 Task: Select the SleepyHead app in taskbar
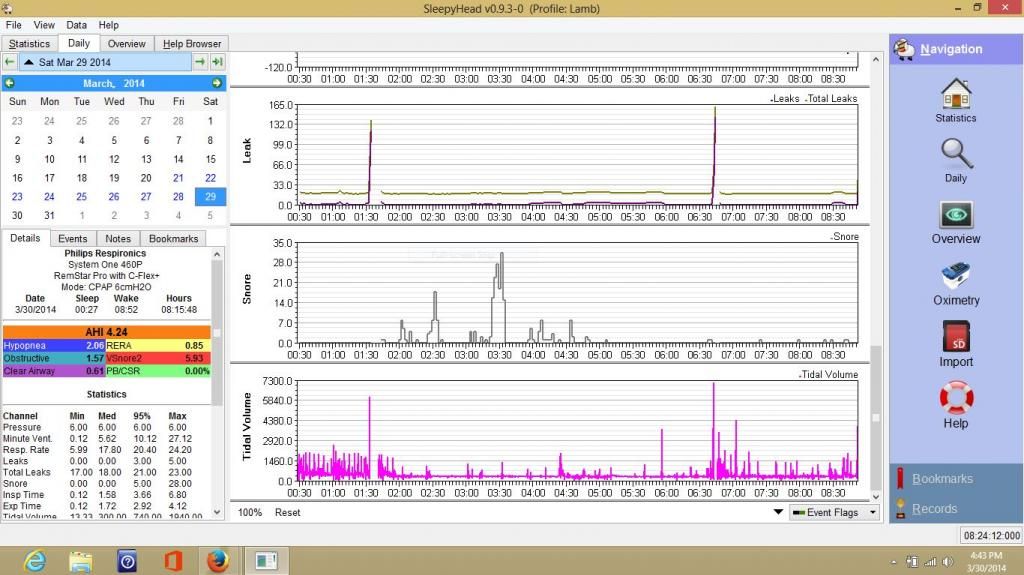point(266,561)
